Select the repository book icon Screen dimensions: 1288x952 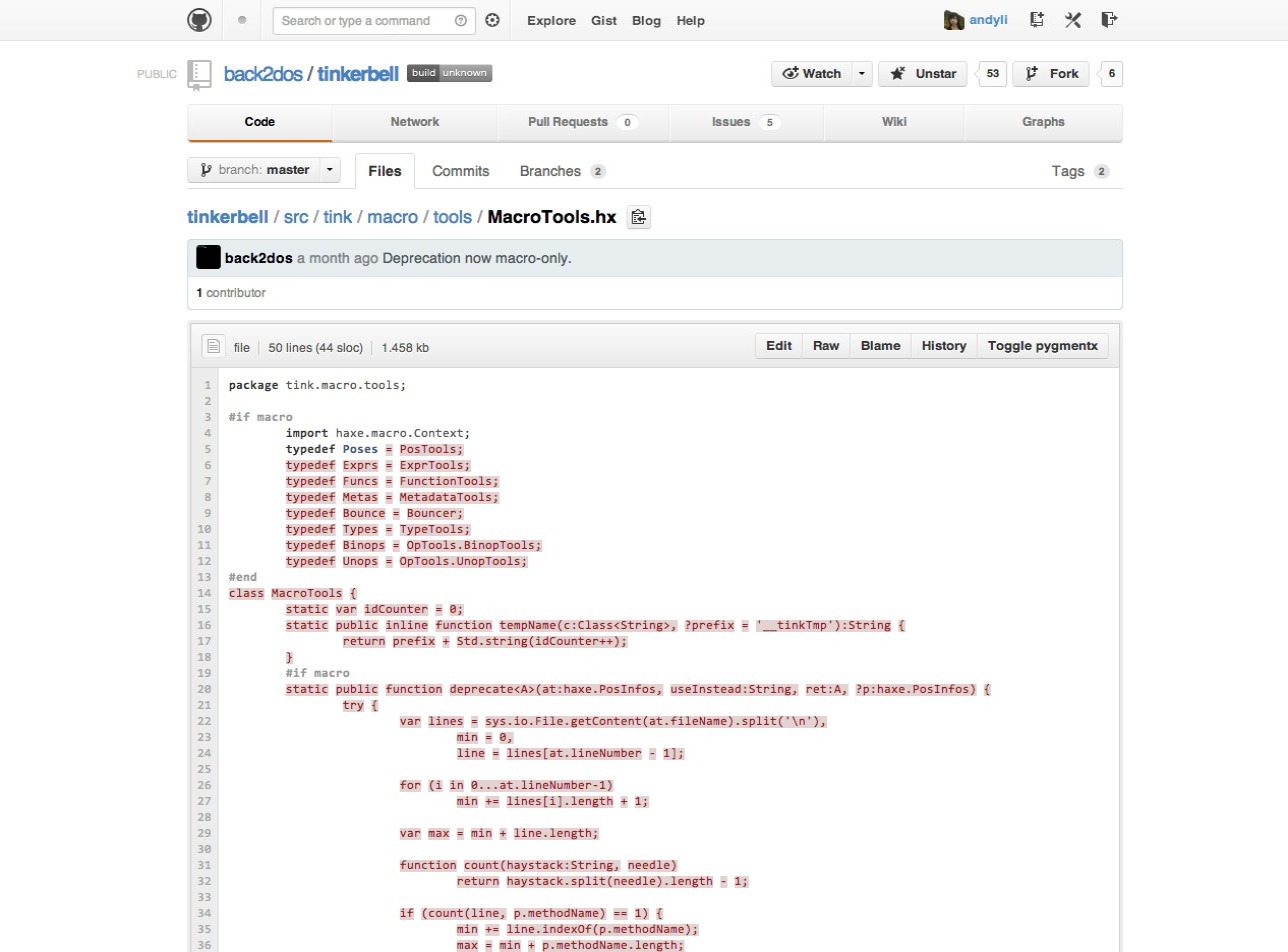pos(200,74)
